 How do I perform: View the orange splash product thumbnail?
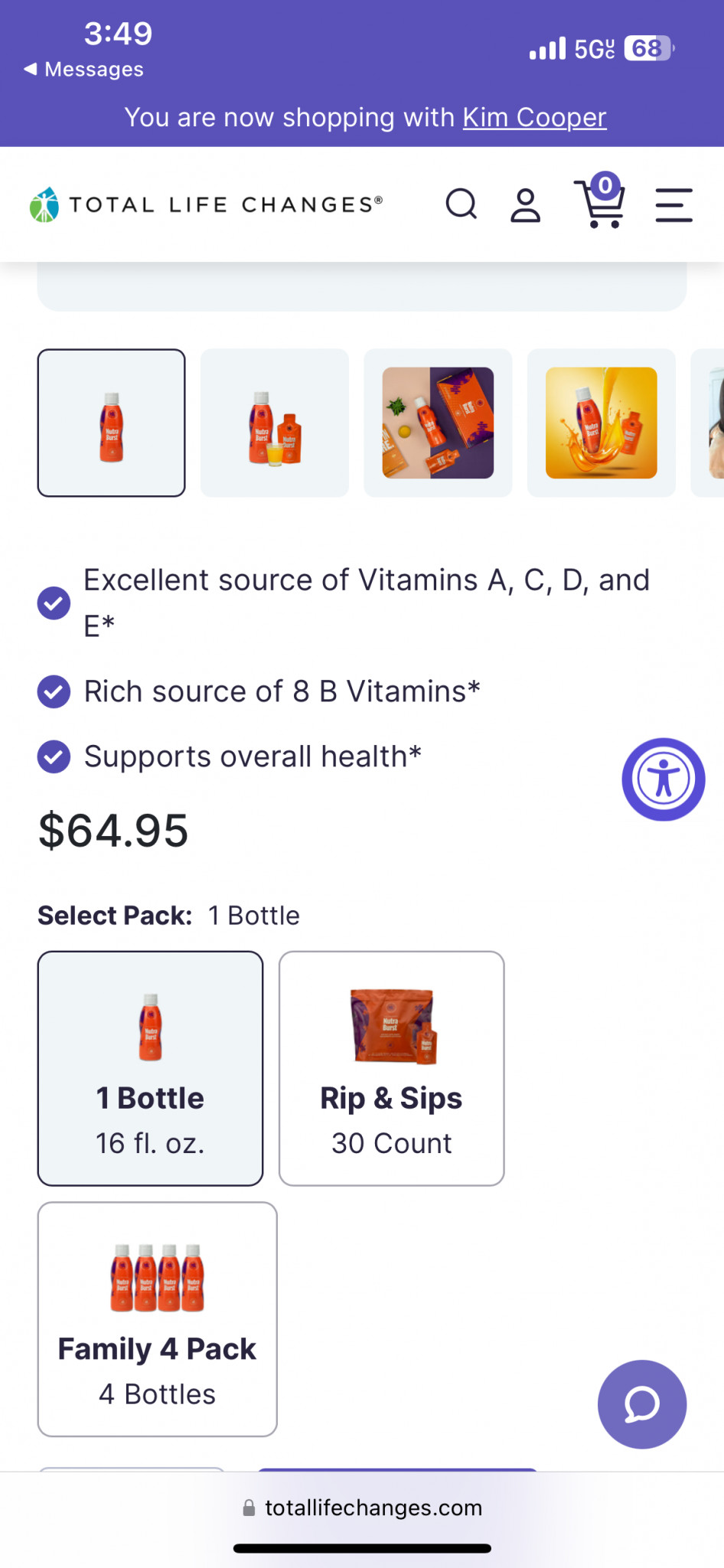click(601, 423)
